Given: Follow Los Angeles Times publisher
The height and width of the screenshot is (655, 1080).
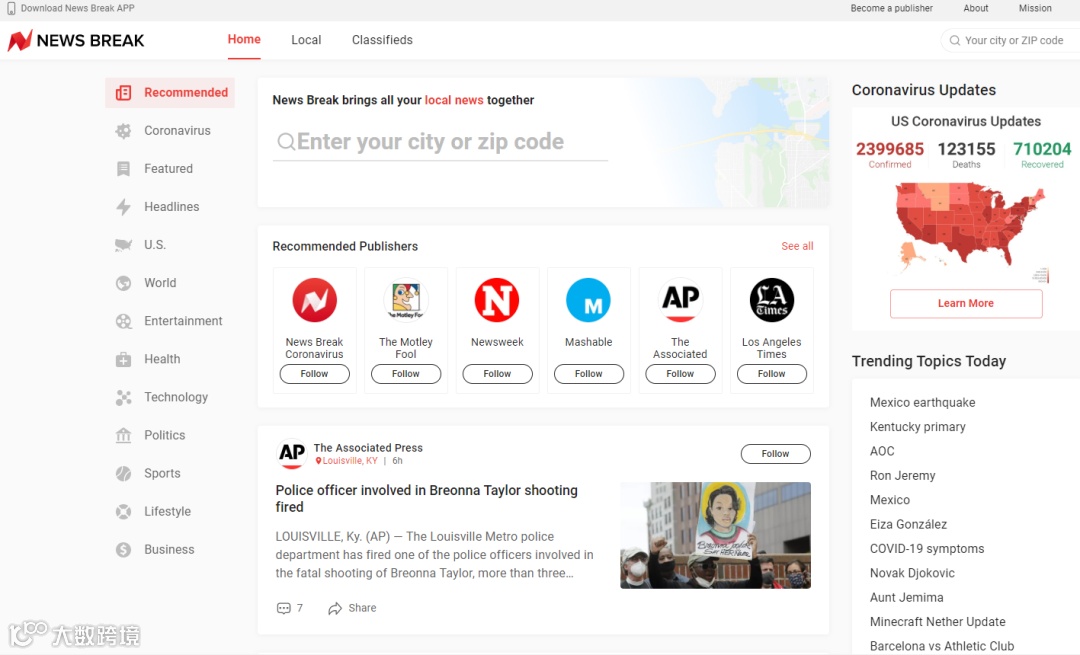Looking at the screenshot, I should 771,374.
